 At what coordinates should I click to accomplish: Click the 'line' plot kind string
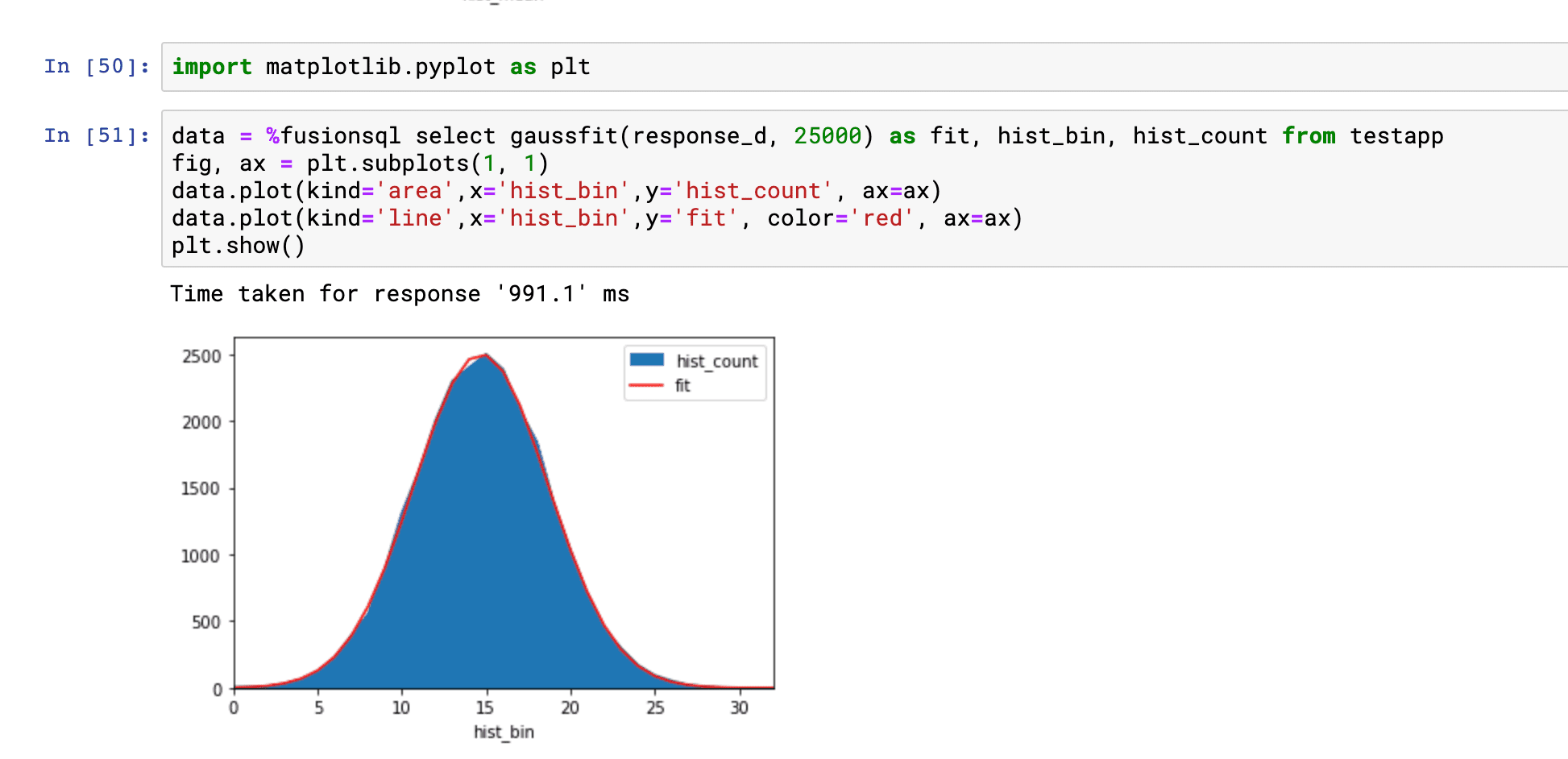[416, 218]
